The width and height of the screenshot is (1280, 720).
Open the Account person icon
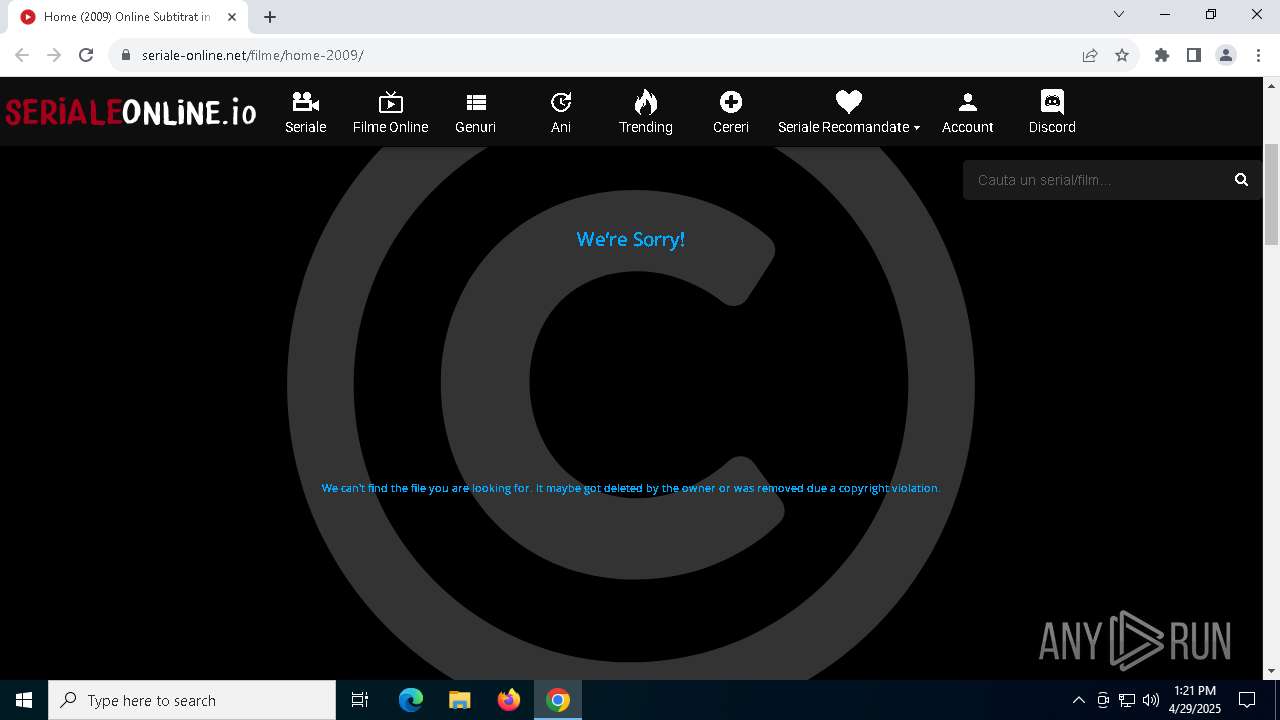(x=967, y=102)
